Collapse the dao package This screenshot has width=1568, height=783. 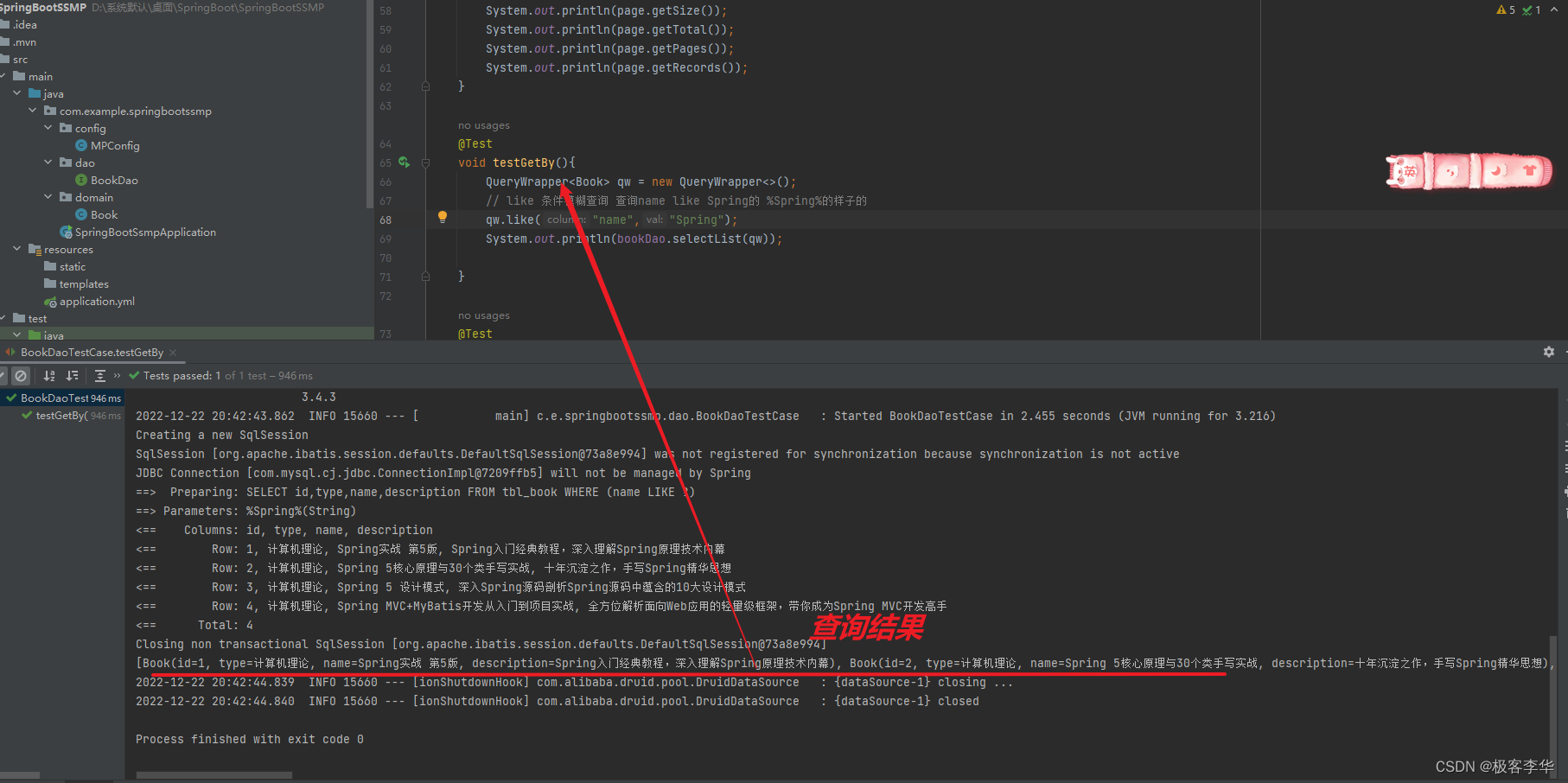[48, 162]
